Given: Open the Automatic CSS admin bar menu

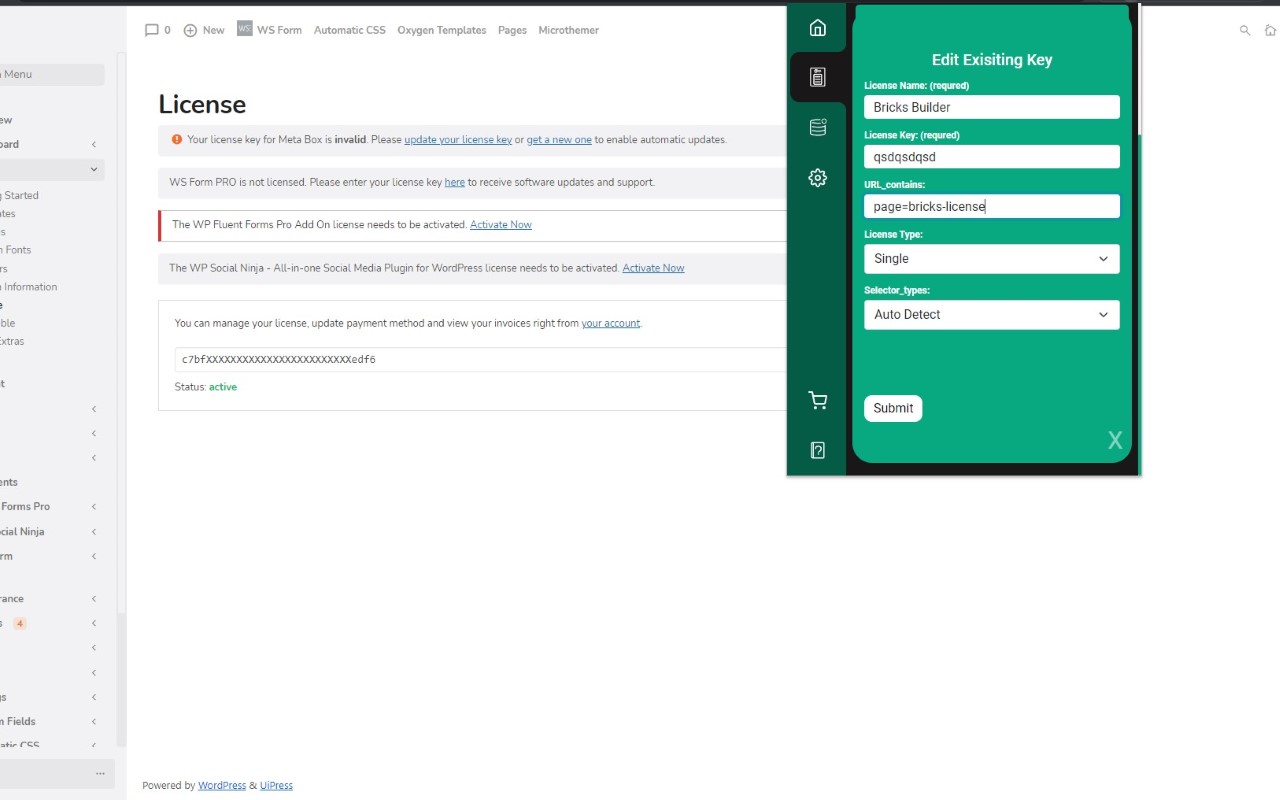Looking at the screenshot, I should click(x=349, y=30).
